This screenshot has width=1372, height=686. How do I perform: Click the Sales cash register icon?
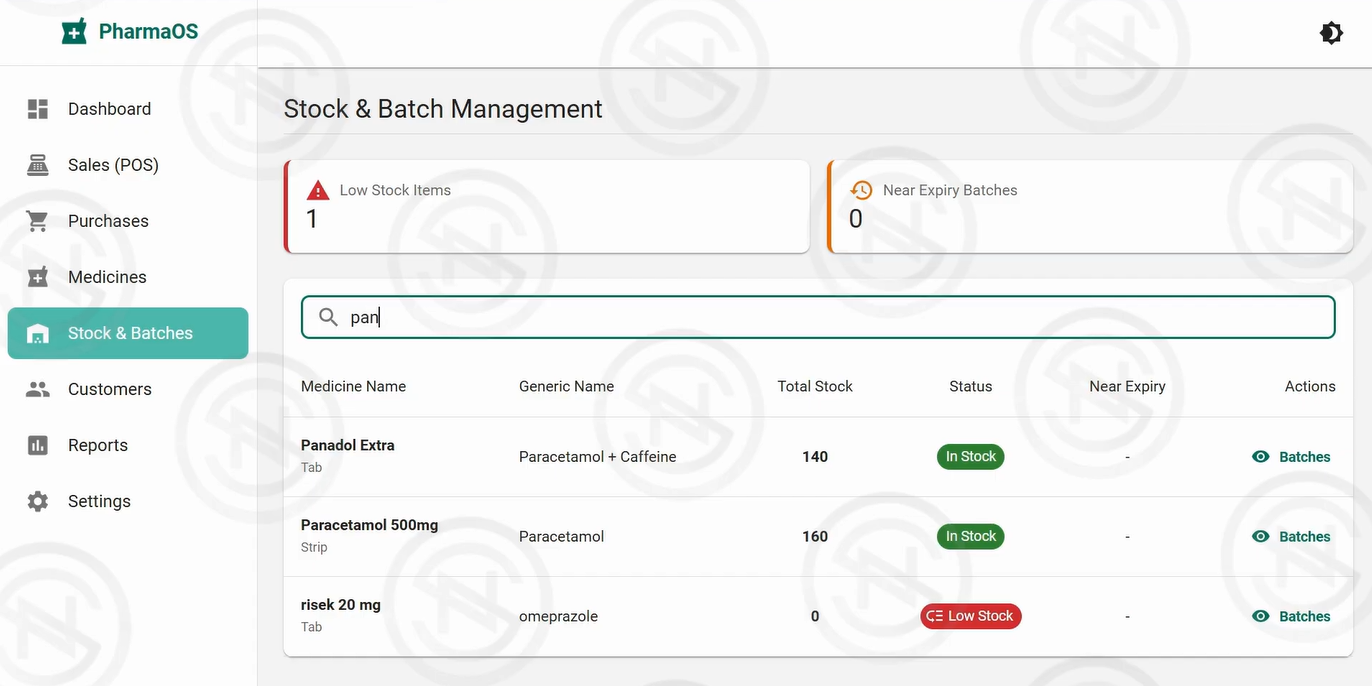(38, 165)
